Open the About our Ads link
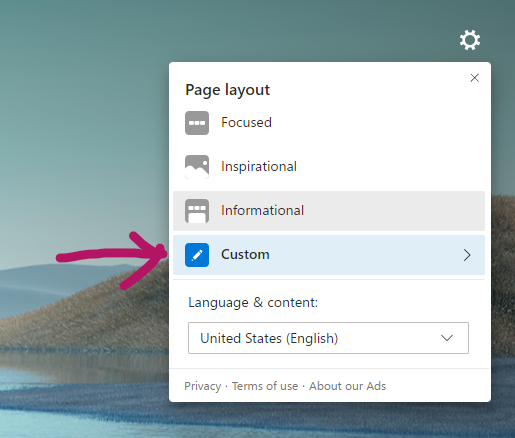The image size is (515, 438). (x=347, y=386)
